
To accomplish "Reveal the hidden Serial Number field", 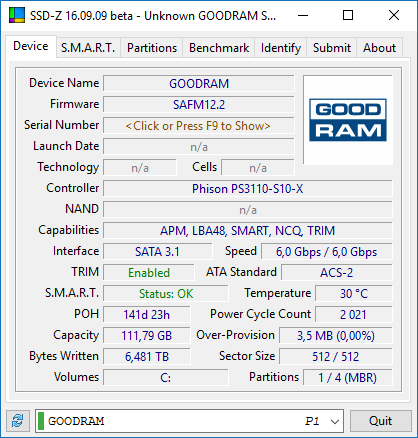I will pos(199,126).
